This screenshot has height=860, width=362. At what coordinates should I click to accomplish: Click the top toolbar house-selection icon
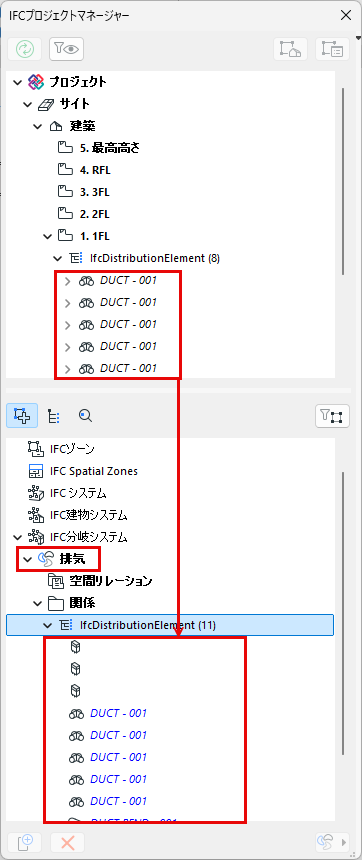pos(290,49)
